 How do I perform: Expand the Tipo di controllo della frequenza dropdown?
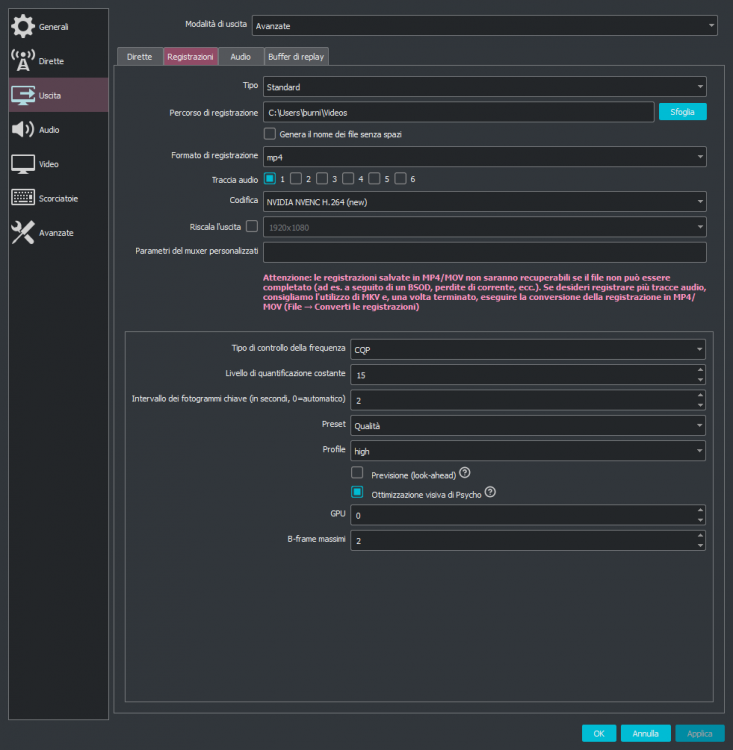point(528,350)
